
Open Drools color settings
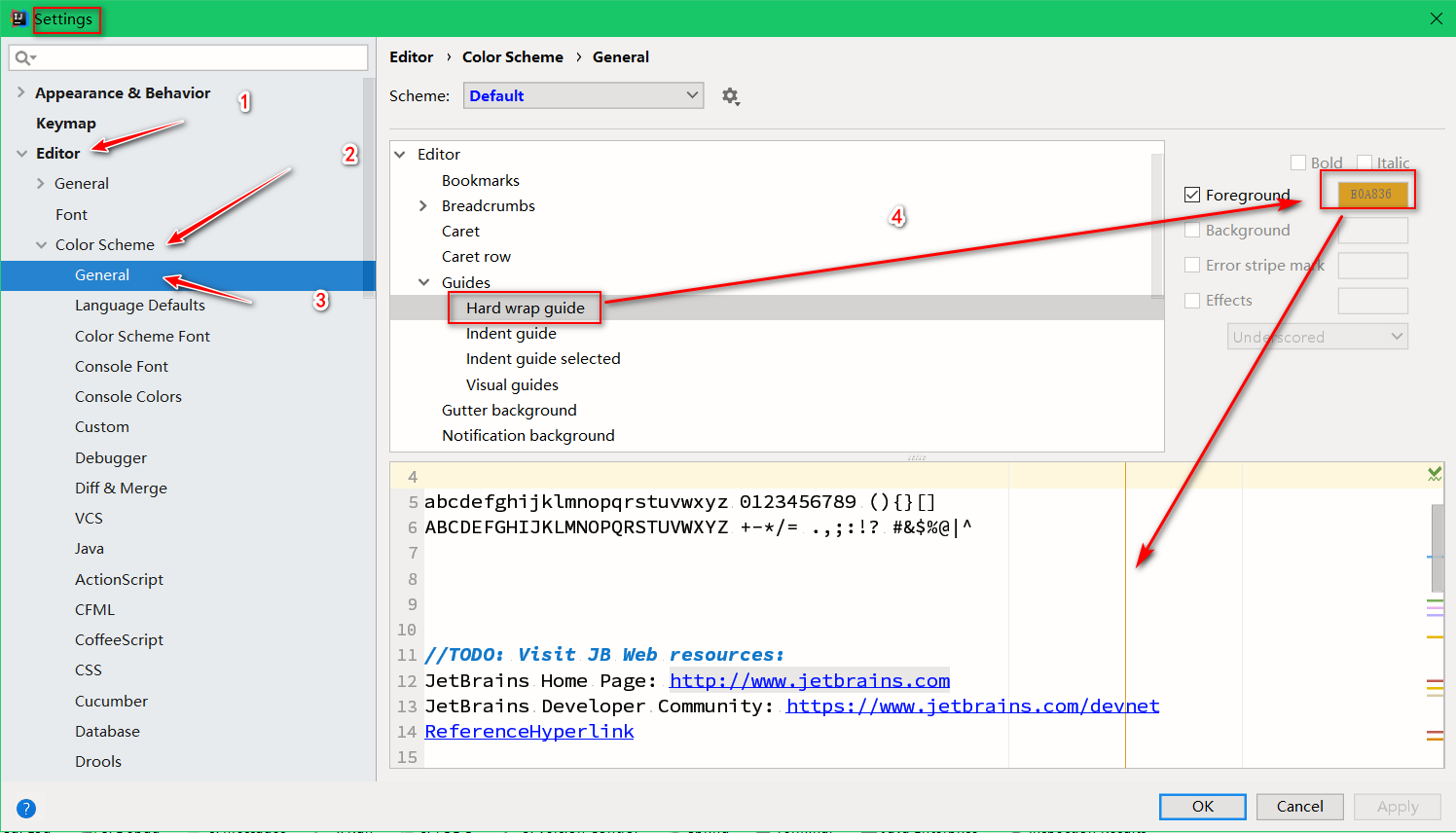point(98,761)
